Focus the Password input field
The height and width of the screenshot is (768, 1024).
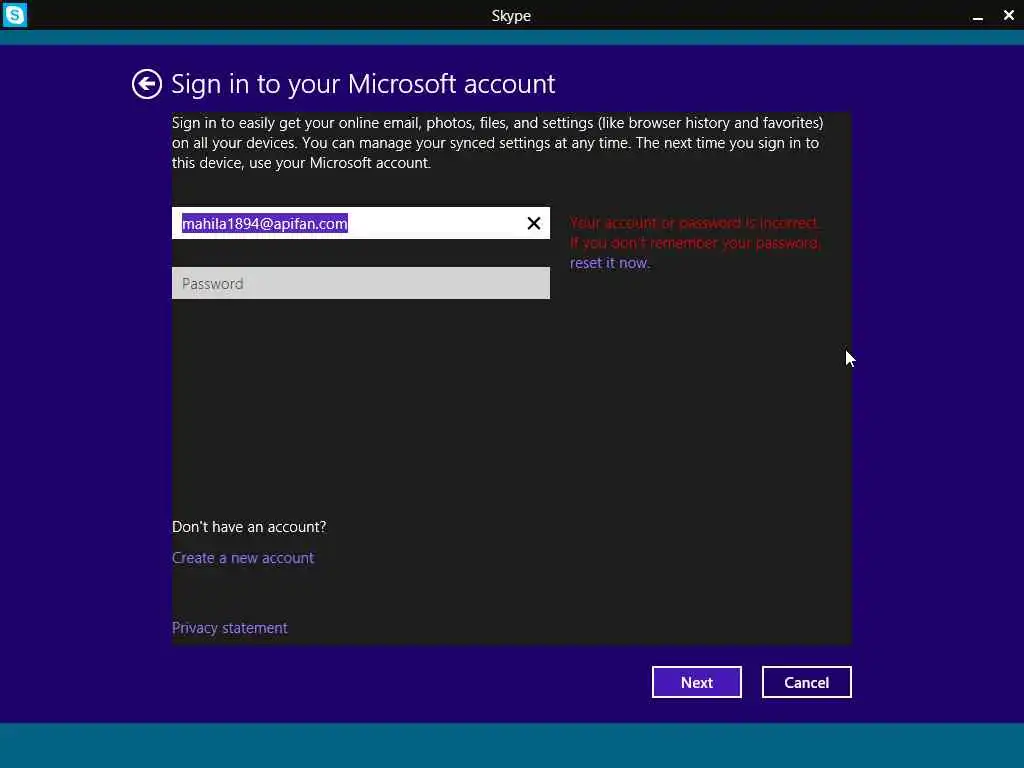point(360,283)
